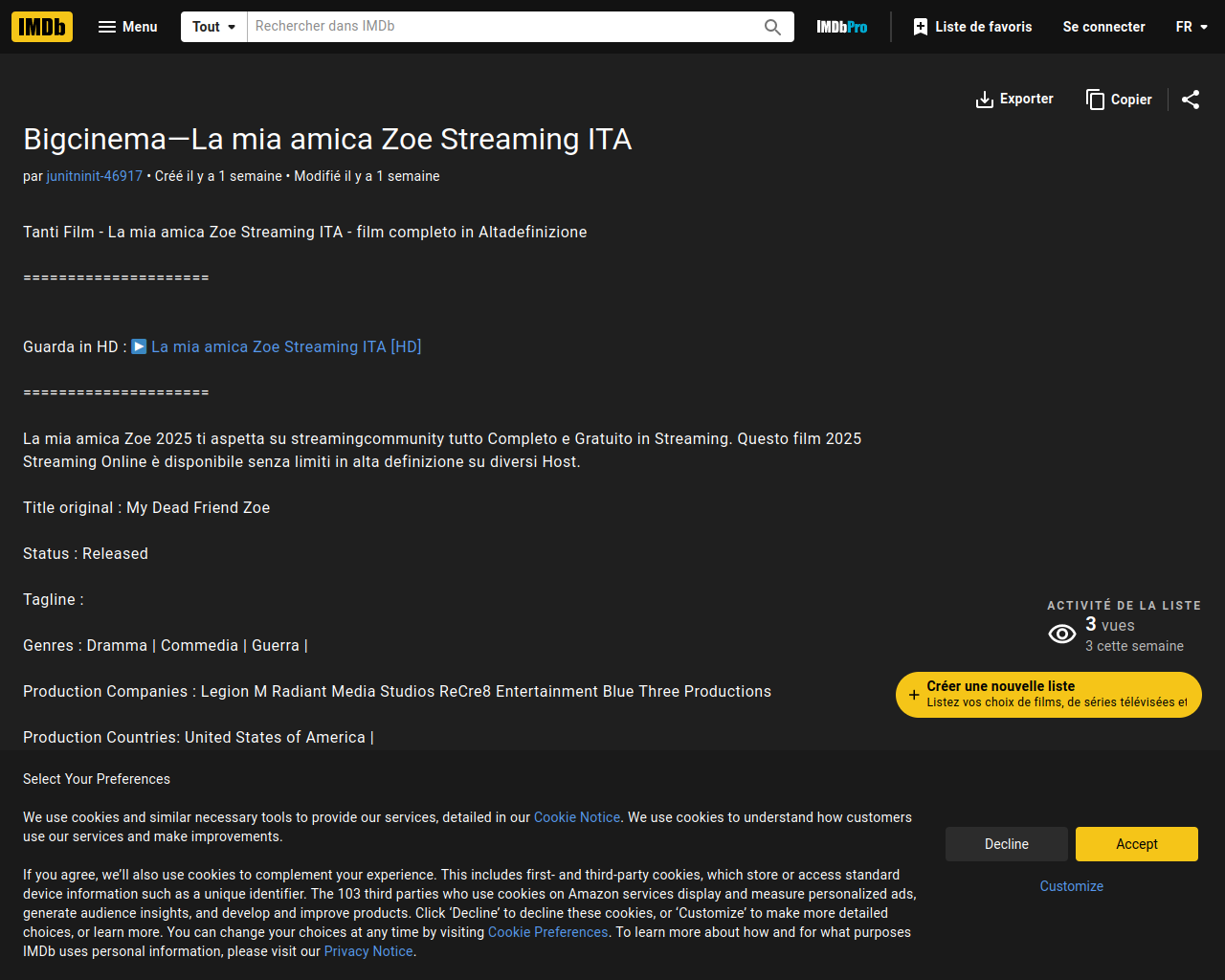The width and height of the screenshot is (1225, 980).
Task: Click Production Countries: United States of America
Action: pyautogui.click(x=198, y=737)
